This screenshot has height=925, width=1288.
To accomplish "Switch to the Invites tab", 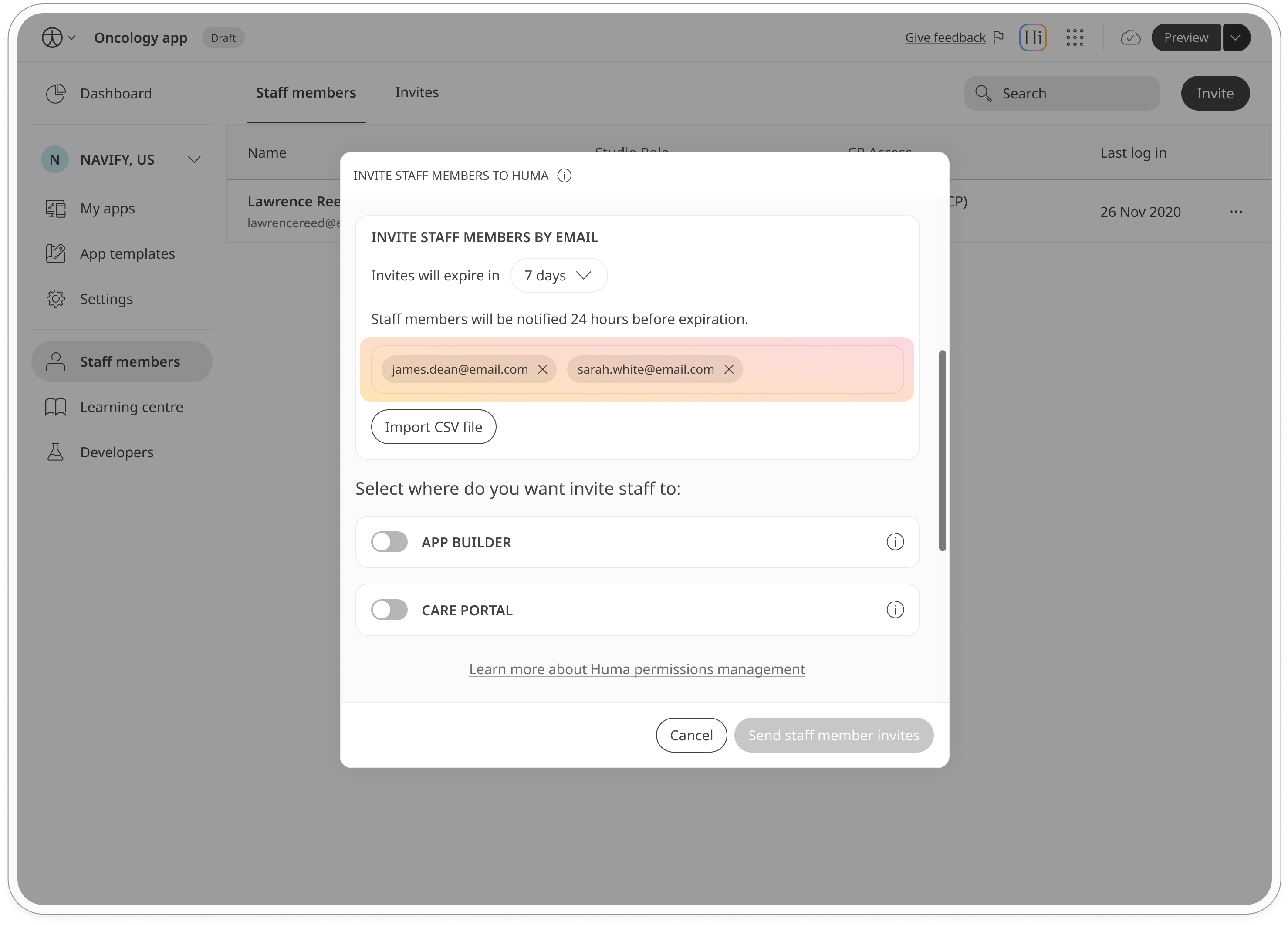I will (417, 92).
